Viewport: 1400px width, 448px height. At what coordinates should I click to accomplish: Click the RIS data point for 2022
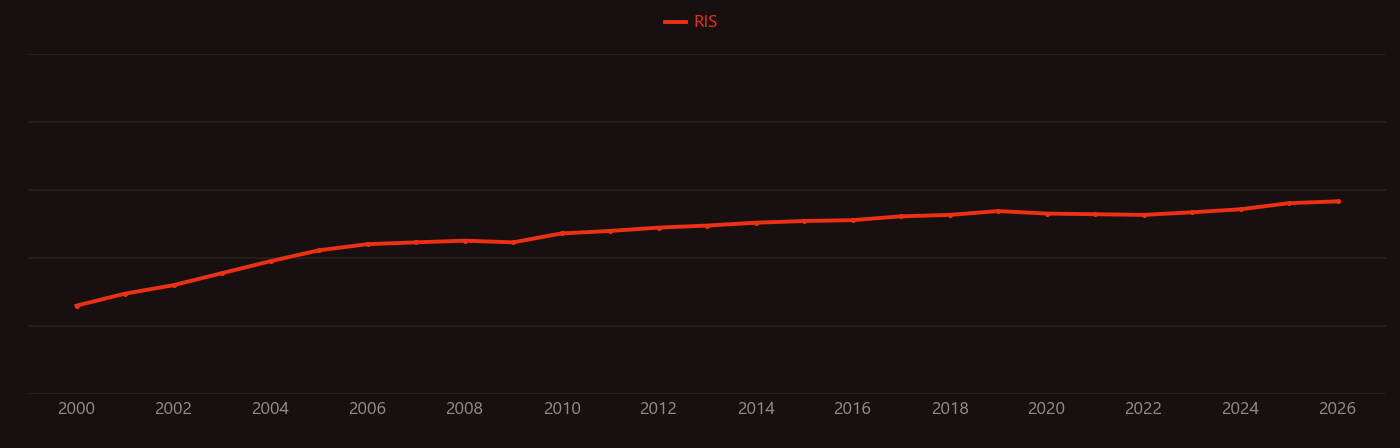tap(1144, 215)
